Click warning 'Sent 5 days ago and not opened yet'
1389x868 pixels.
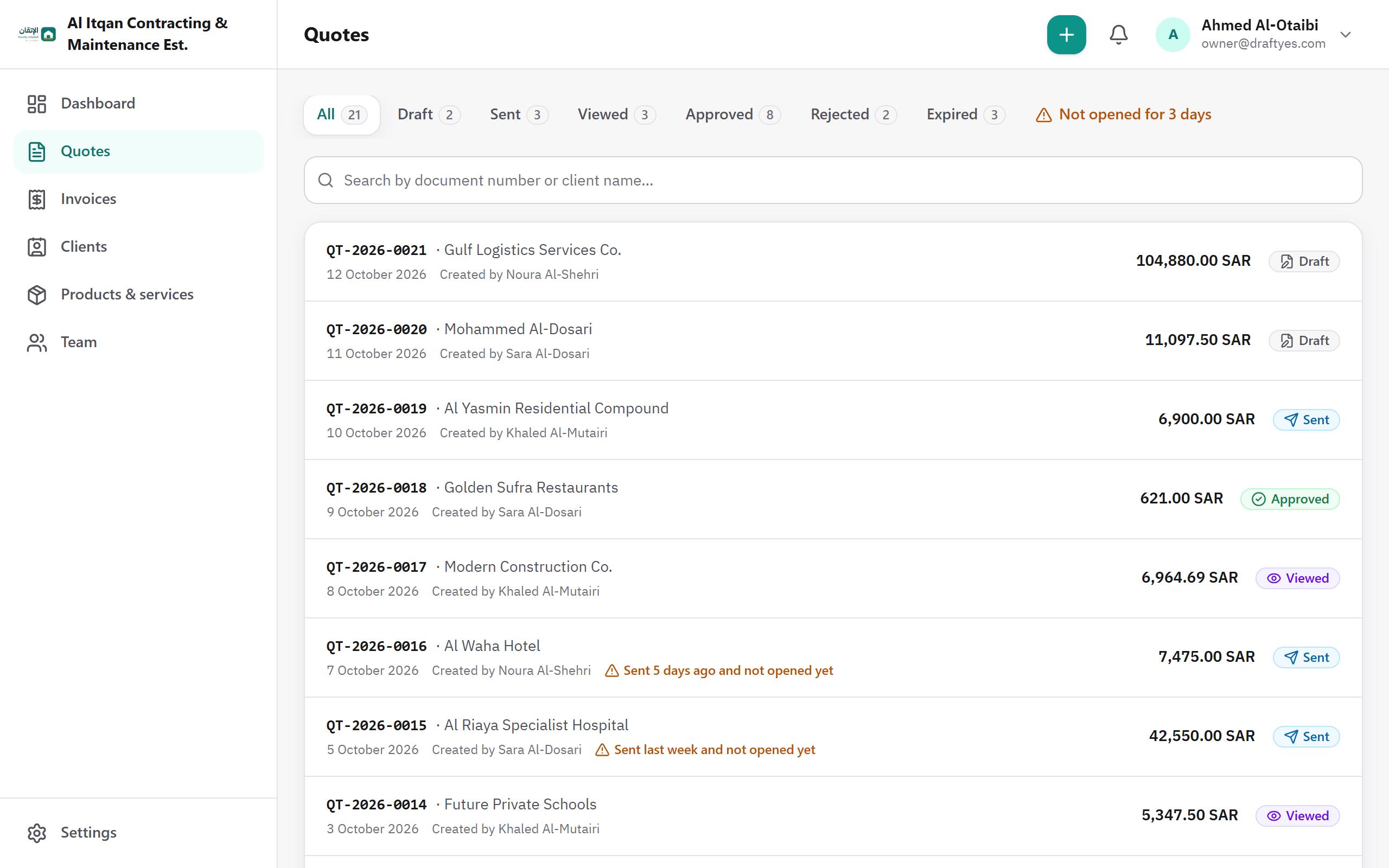coord(719,671)
